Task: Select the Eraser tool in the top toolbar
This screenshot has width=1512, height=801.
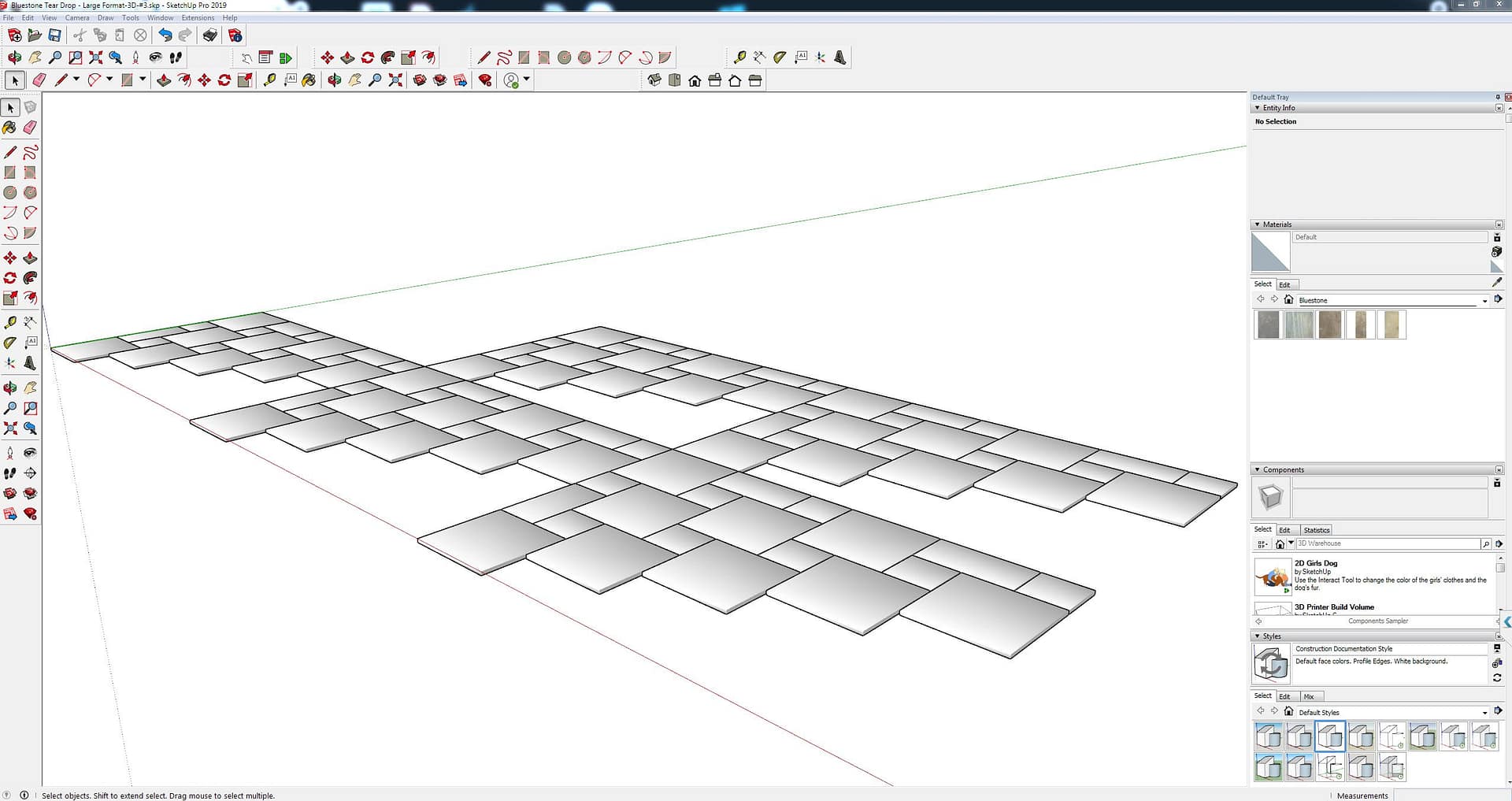Action: tap(39, 80)
